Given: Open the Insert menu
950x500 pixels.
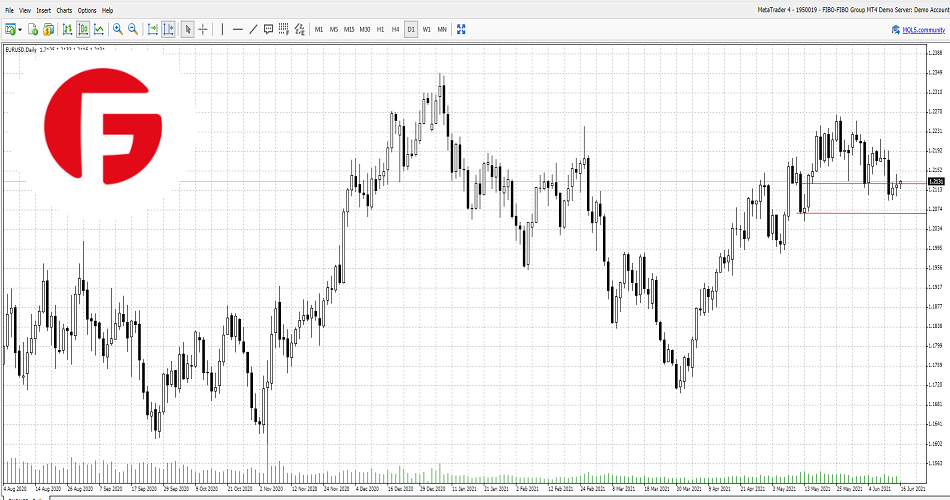Looking at the screenshot, I should point(43,10).
